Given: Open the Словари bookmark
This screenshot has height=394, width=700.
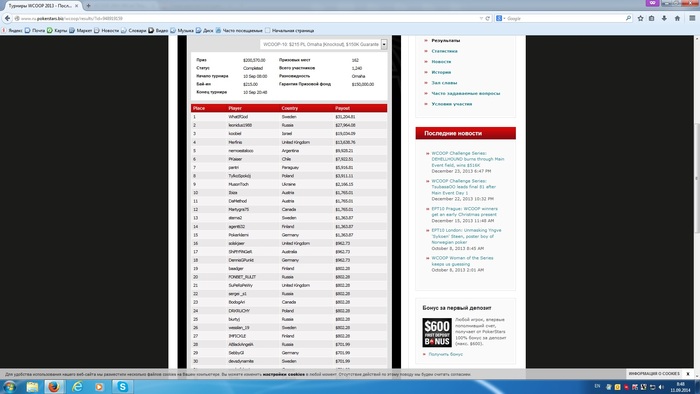Looking at the screenshot, I should point(133,30).
